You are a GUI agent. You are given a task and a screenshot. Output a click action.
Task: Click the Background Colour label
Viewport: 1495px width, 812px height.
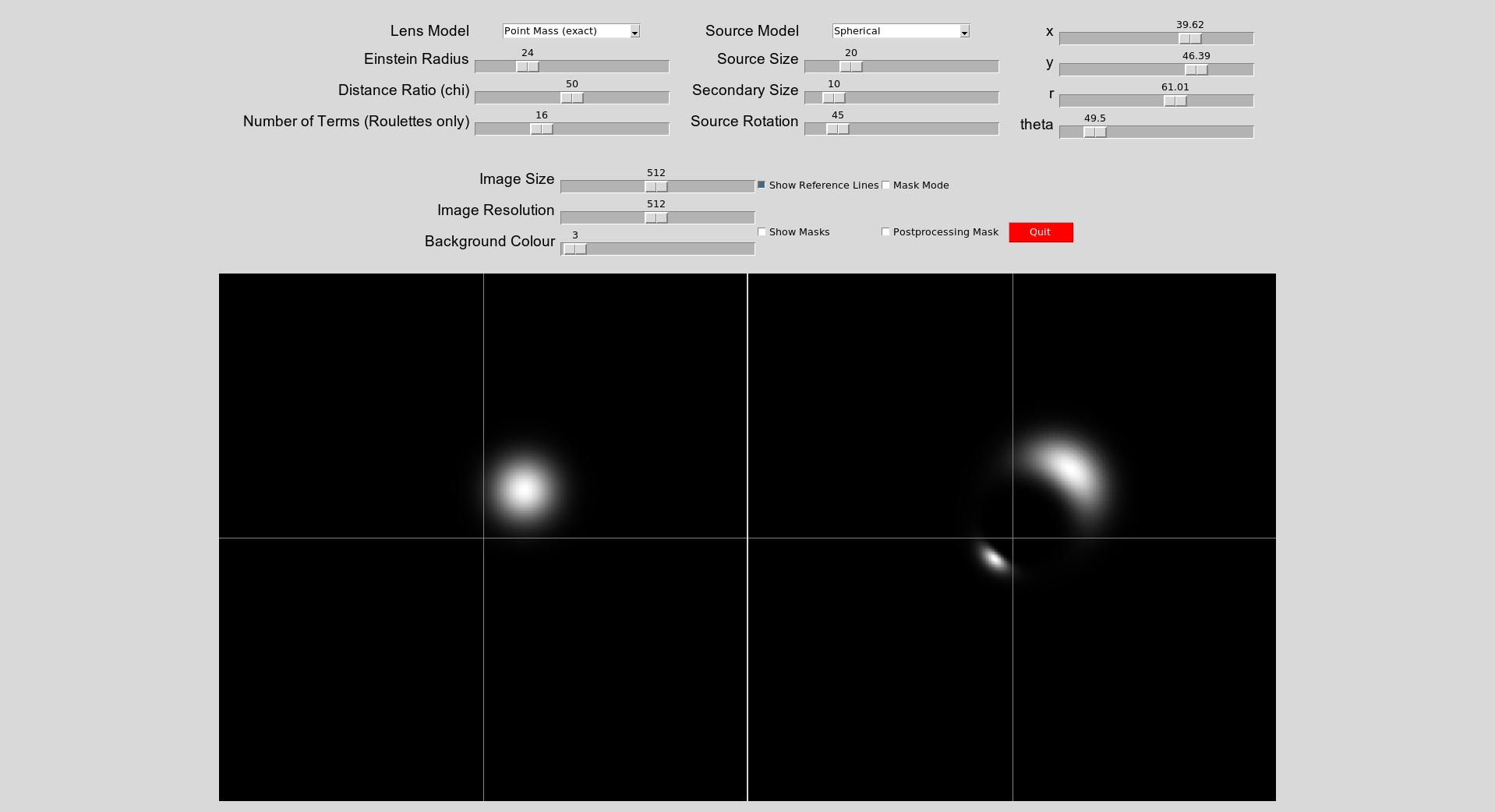click(489, 242)
